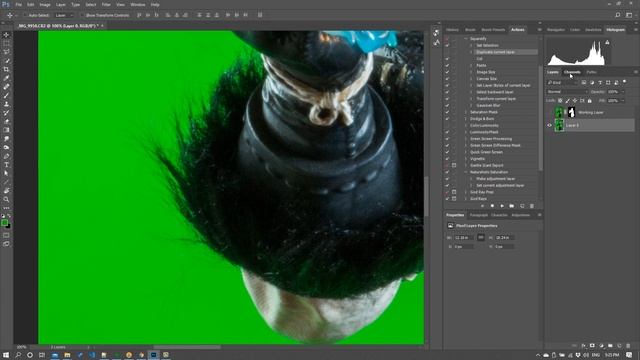The image size is (640, 360).
Task: Open the Filter menu
Action: [x=106, y=4]
